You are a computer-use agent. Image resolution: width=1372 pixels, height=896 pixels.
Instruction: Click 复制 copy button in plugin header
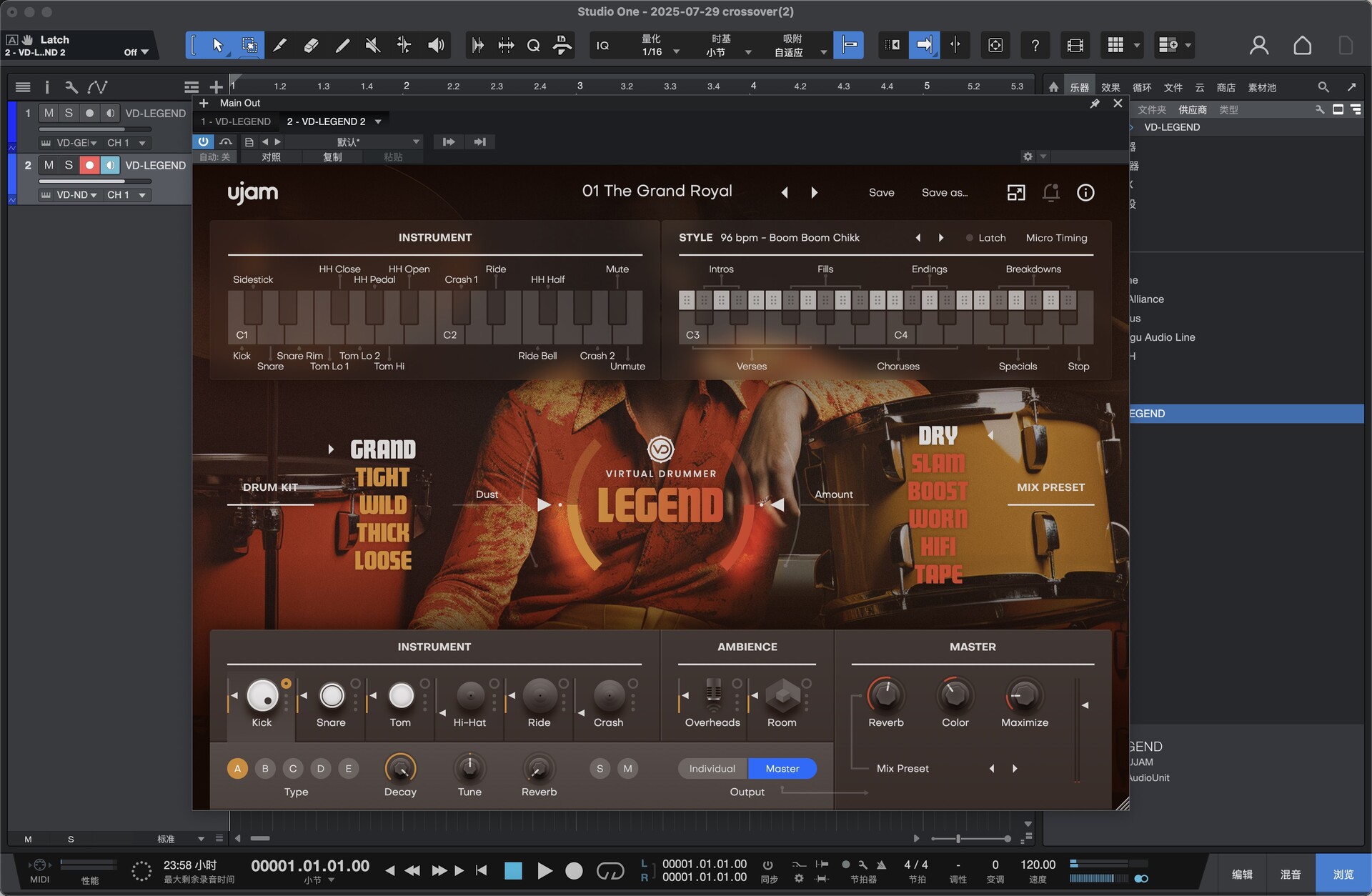tap(332, 157)
